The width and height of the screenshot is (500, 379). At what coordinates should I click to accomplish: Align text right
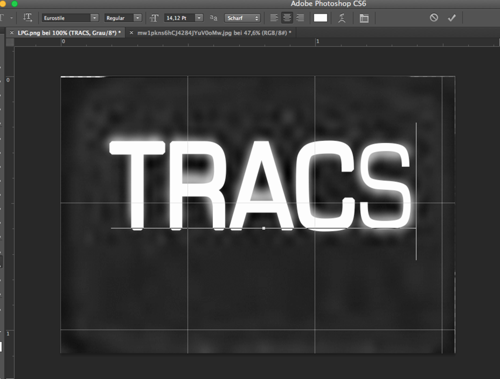(x=300, y=18)
